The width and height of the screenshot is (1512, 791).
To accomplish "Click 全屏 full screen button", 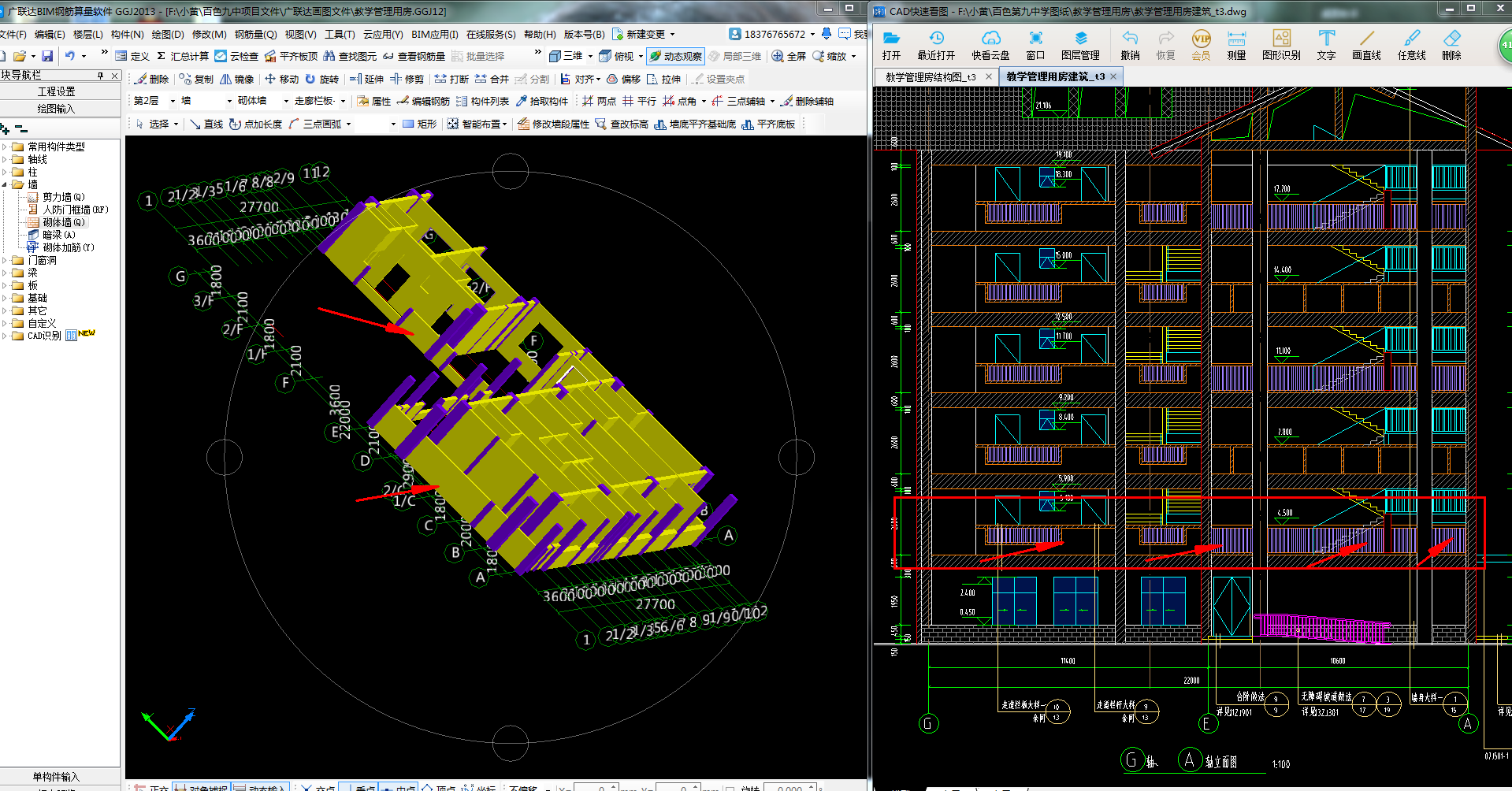I will (x=789, y=56).
